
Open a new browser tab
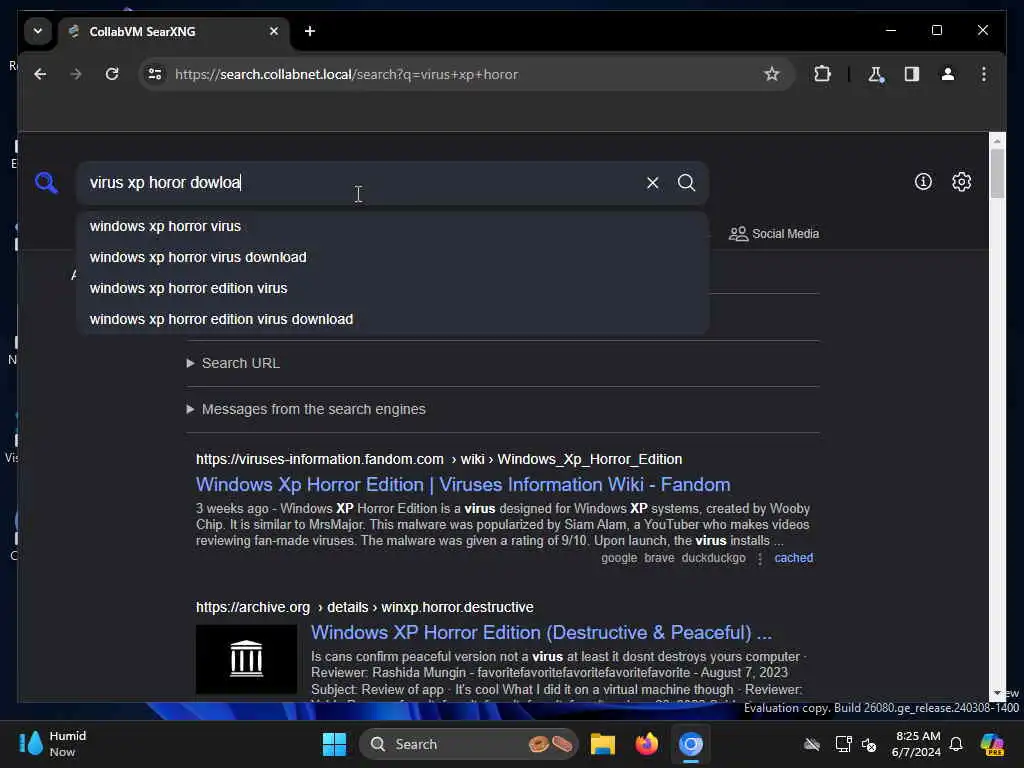click(x=310, y=31)
